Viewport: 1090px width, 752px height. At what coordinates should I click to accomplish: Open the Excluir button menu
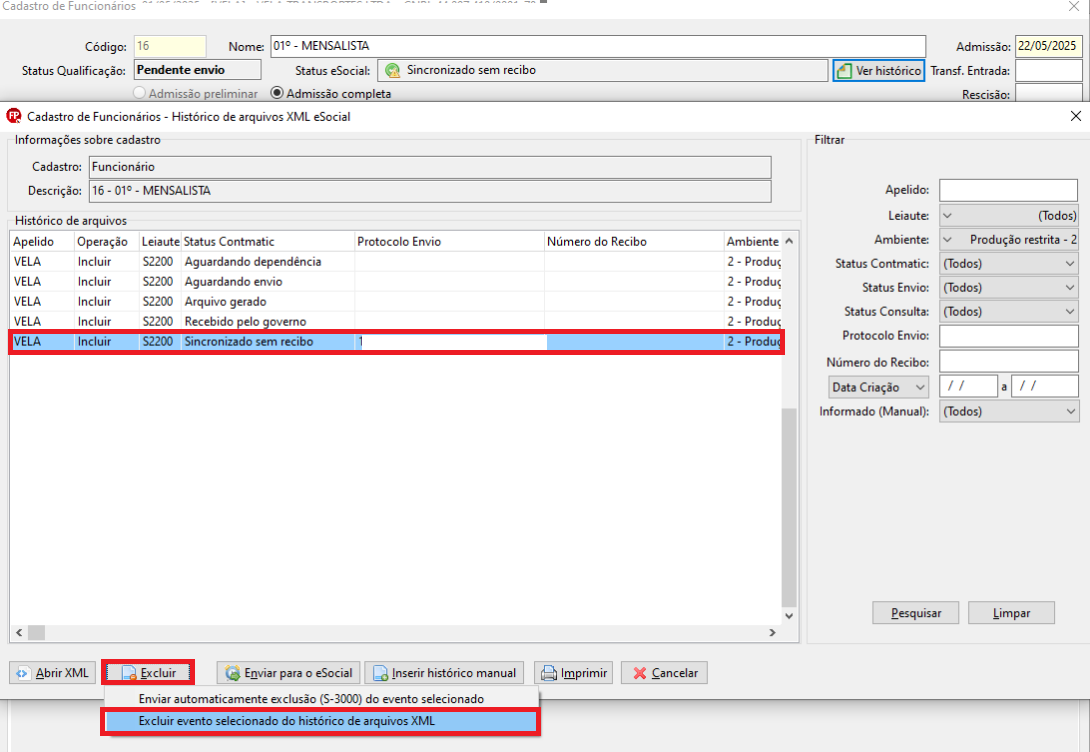click(x=148, y=673)
